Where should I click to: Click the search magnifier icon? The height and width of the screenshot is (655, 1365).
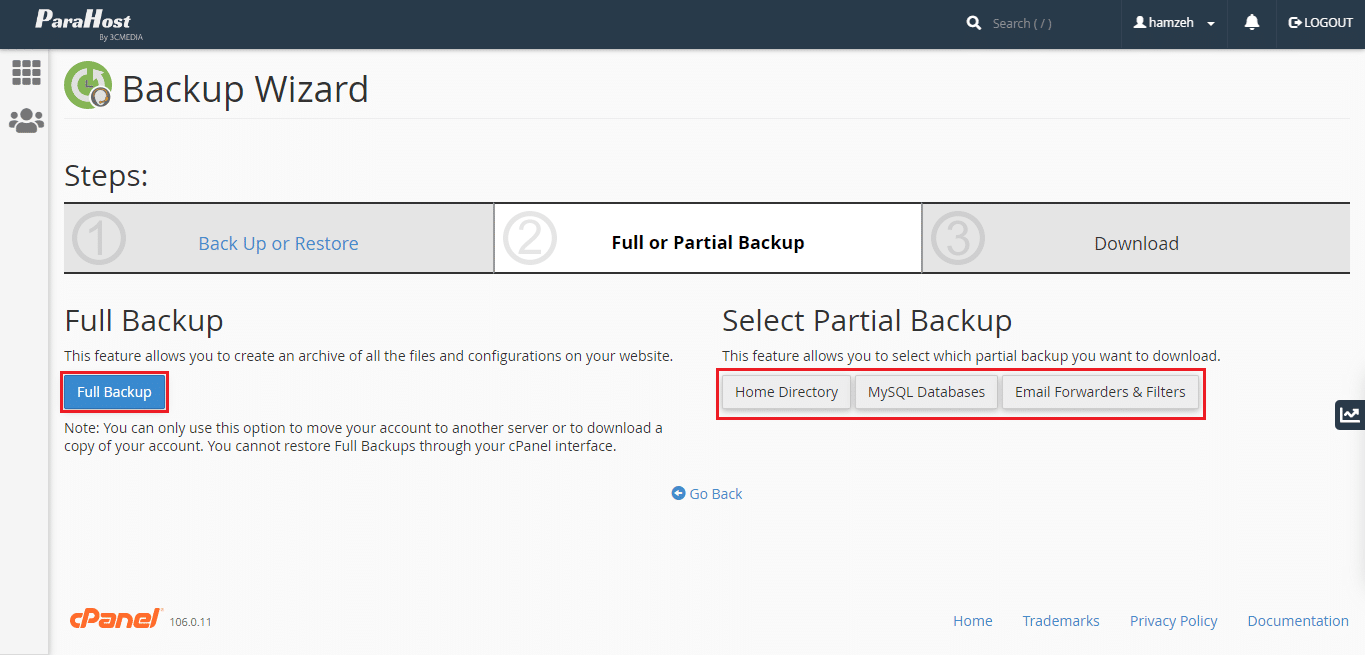click(x=974, y=23)
